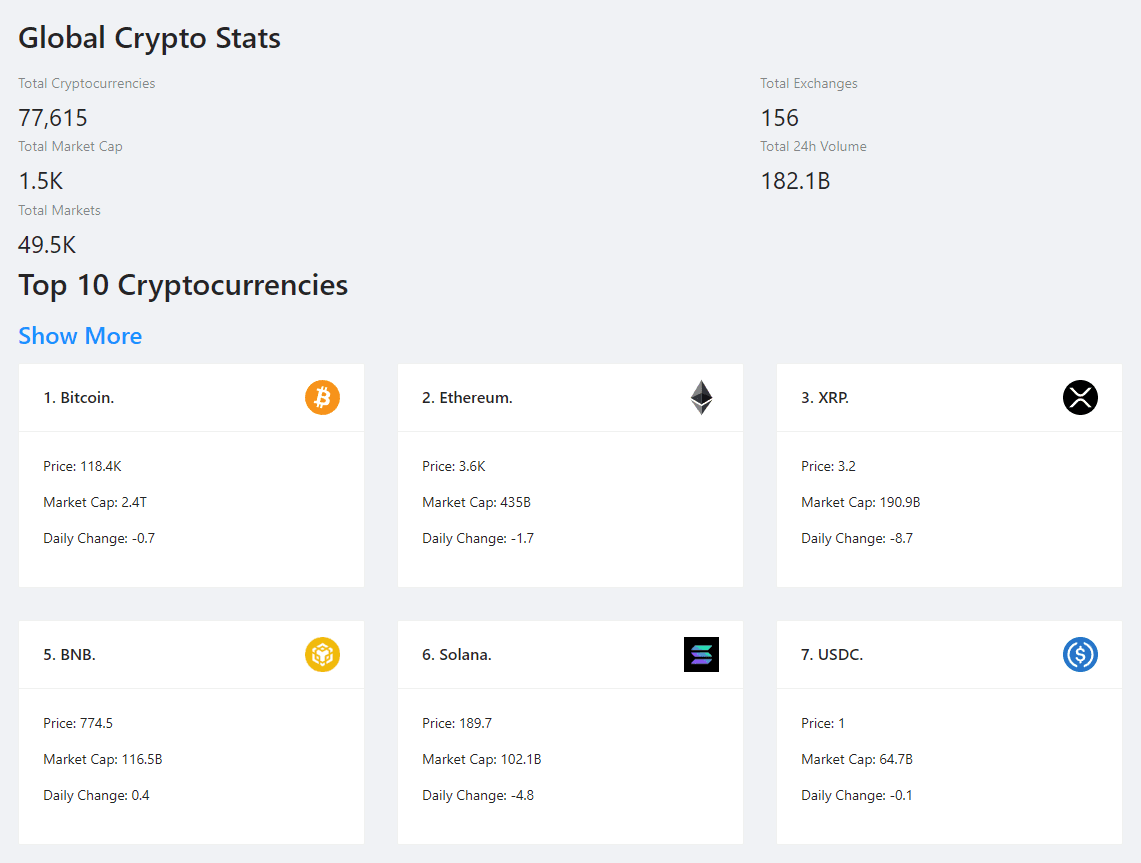Select the Top 10 Cryptocurrencies heading
1141x863 pixels.
point(183,285)
